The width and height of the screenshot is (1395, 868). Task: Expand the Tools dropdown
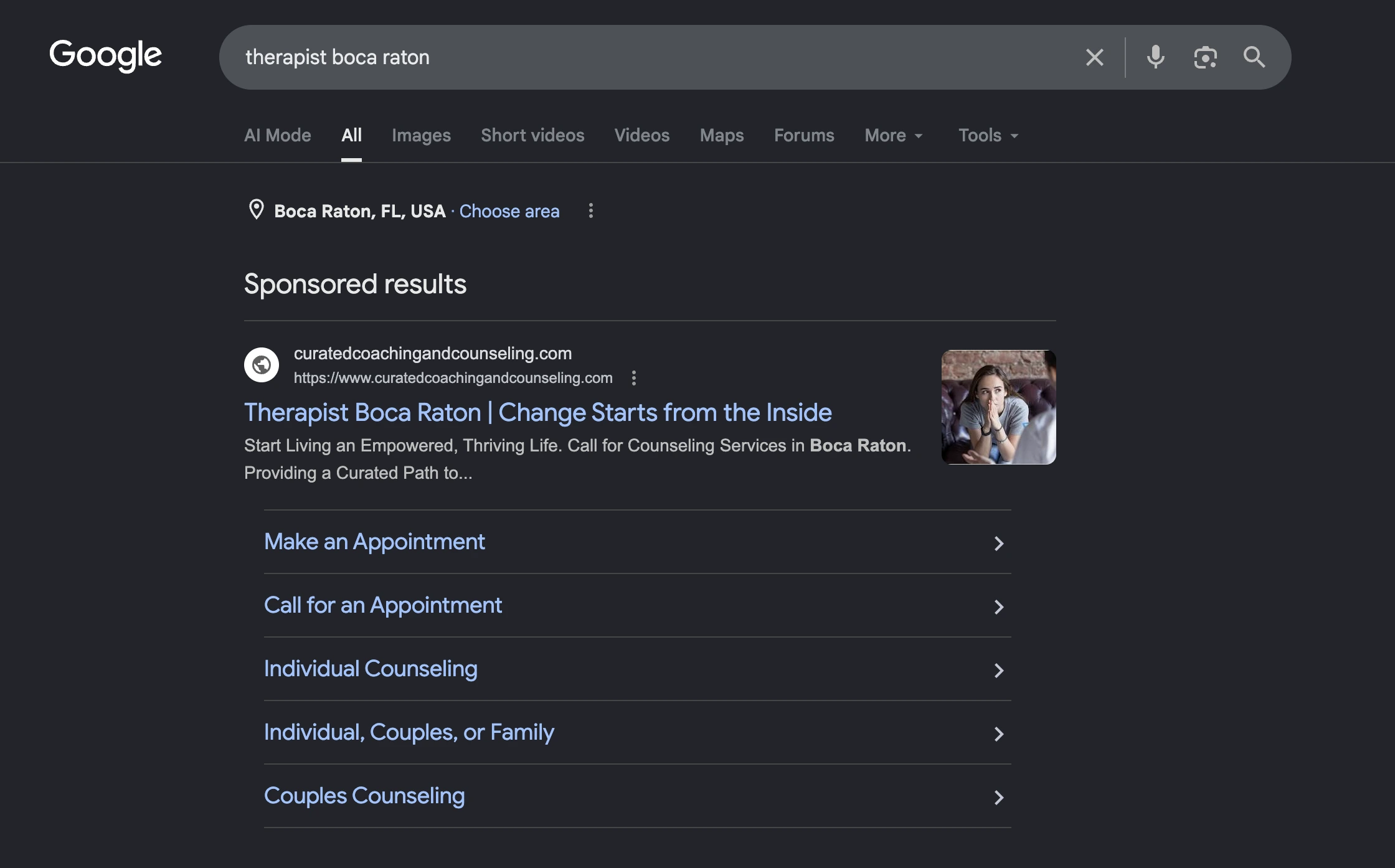988,135
